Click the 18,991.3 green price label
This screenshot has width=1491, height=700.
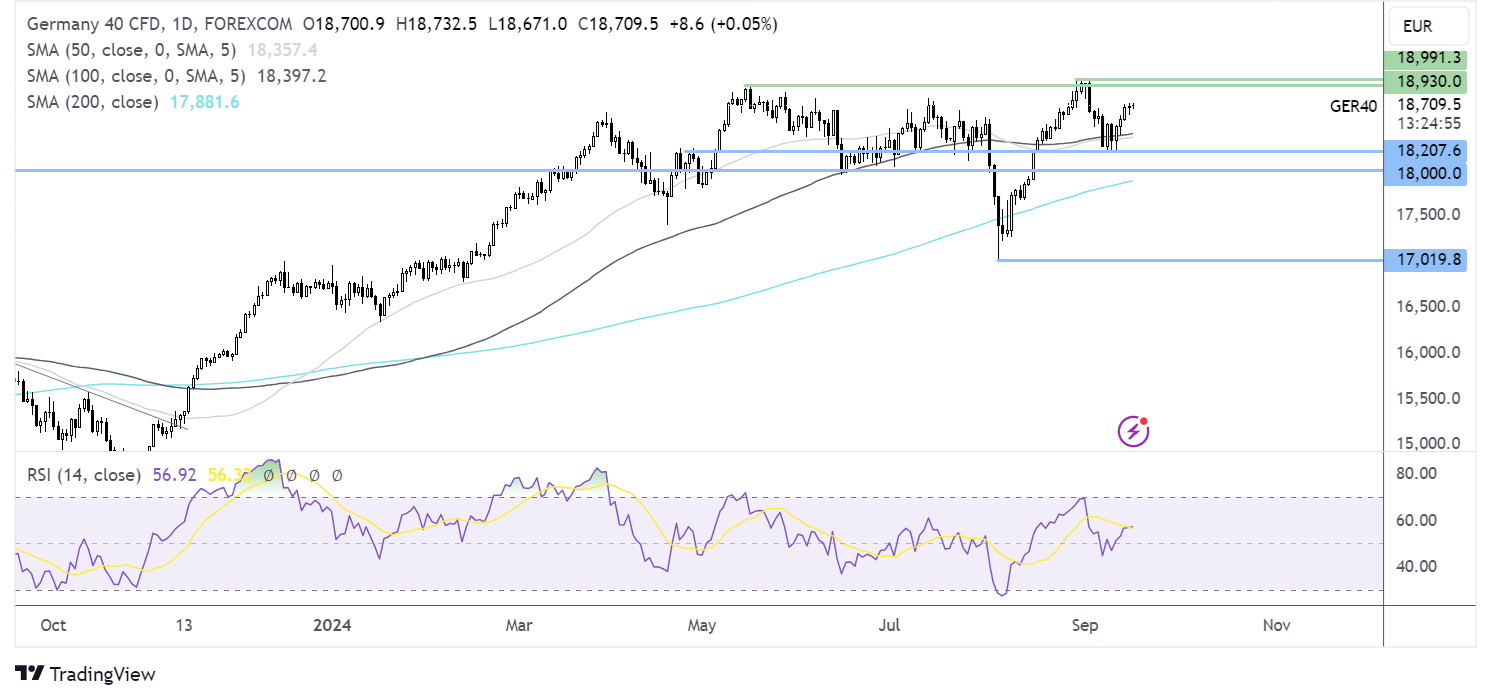[1427, 58]
